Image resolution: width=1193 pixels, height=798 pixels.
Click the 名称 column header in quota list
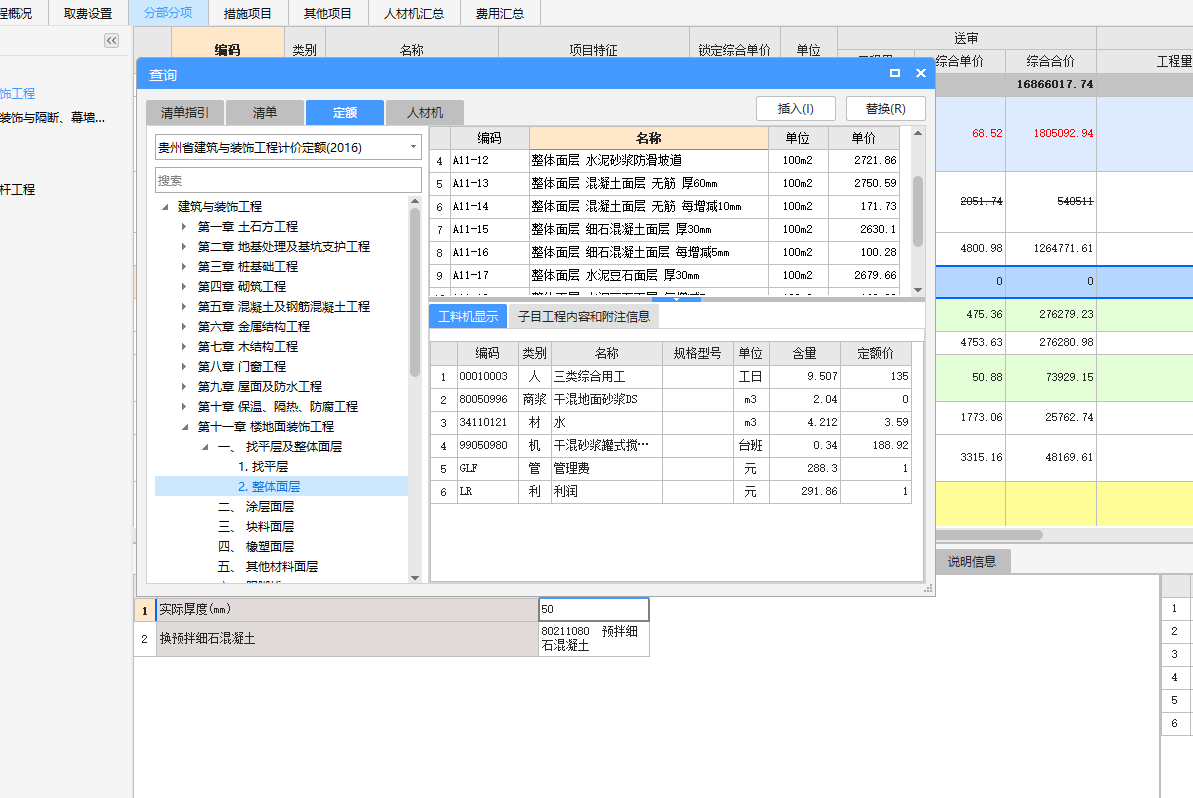[x=648, y=138]
